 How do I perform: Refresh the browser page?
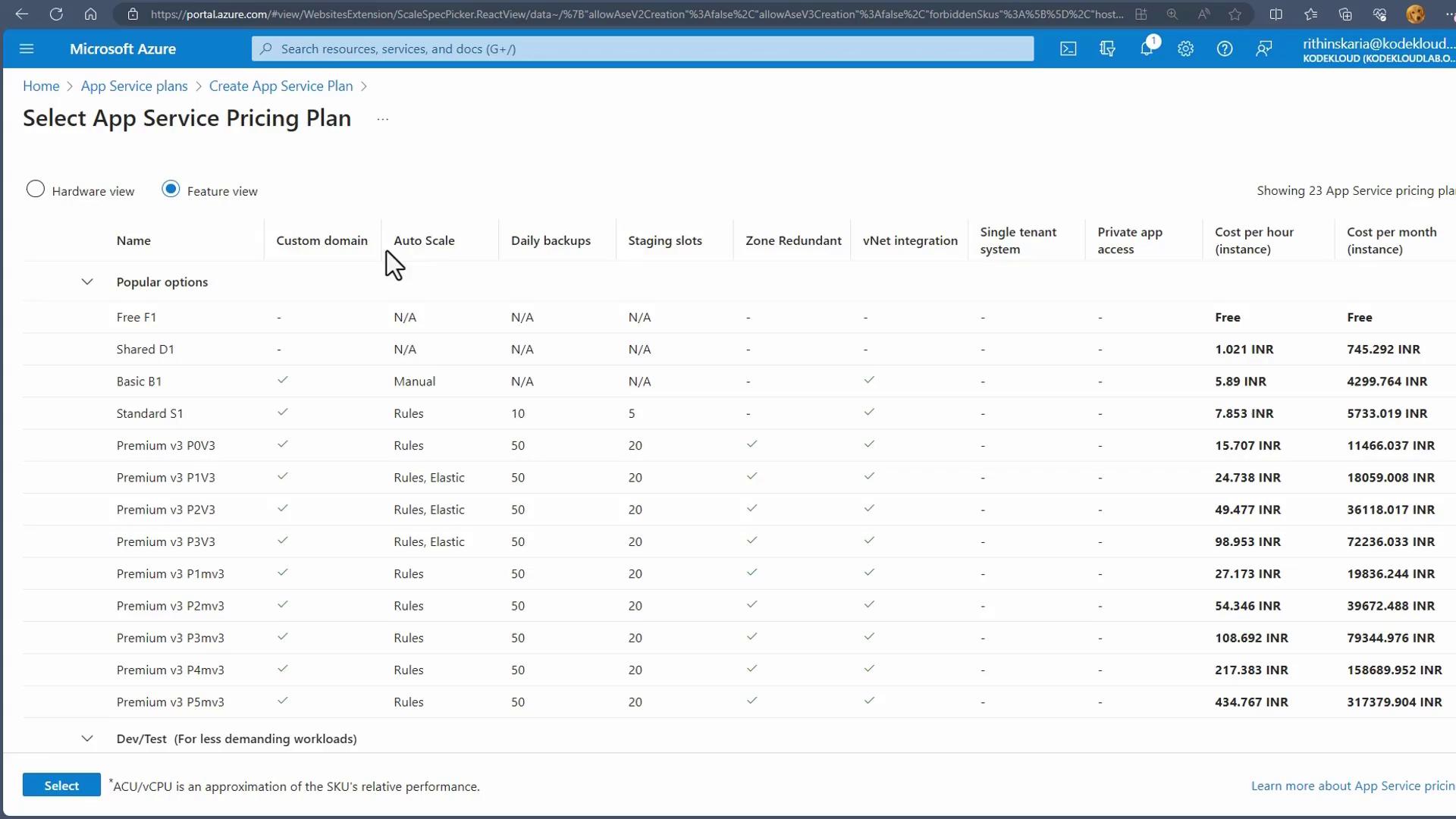[x=56, y=14]
